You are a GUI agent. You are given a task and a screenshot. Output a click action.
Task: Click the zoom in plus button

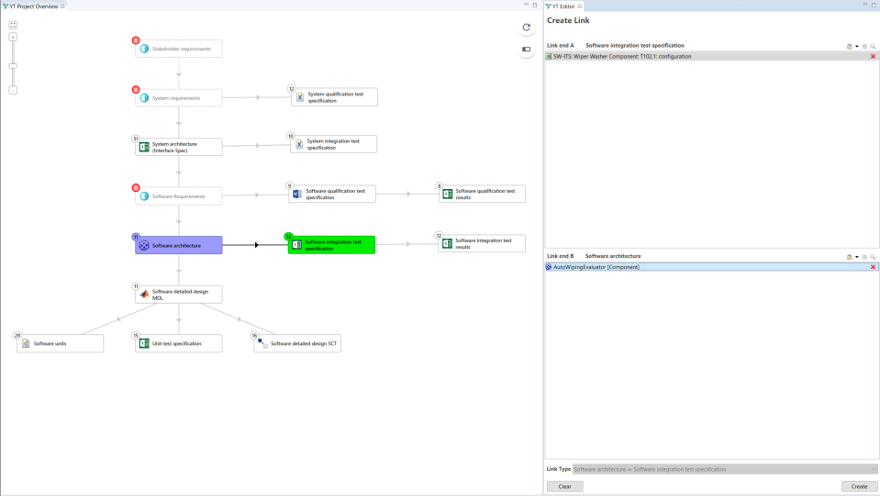click(13, 37)
